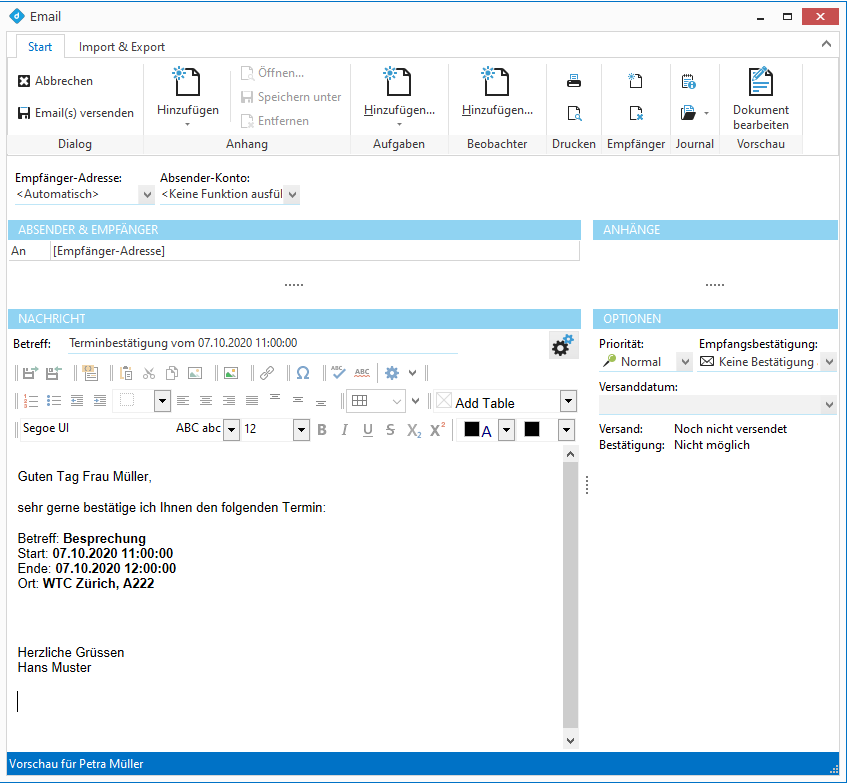
Task: Select the Drucken printer icon
Action: point(574,81)
